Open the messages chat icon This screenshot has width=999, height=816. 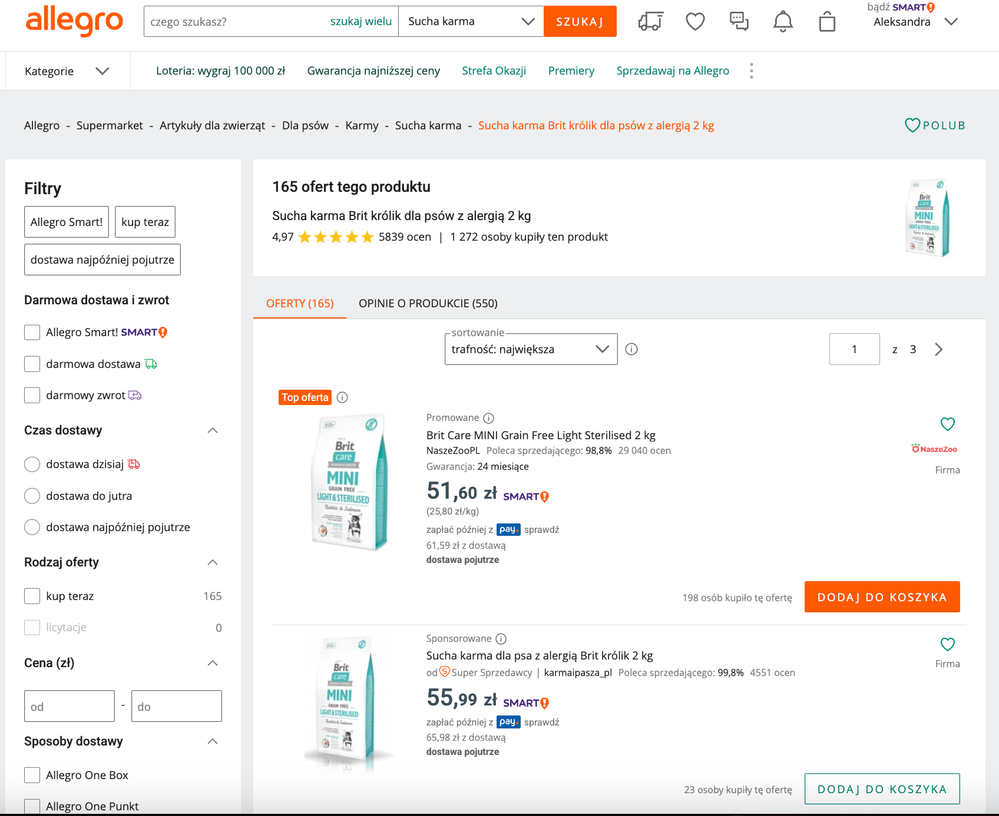(739, 22)
